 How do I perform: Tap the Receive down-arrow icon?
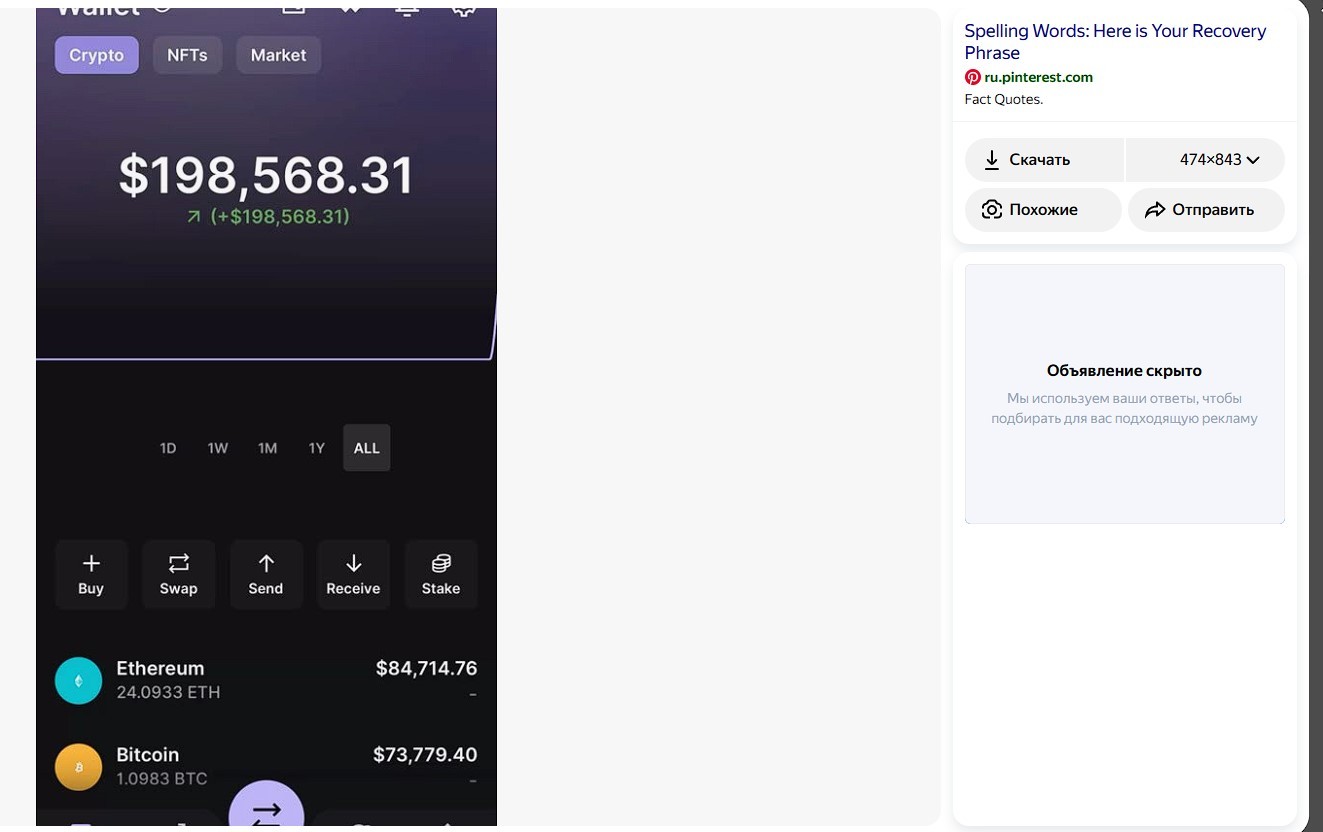pos(353,564)
